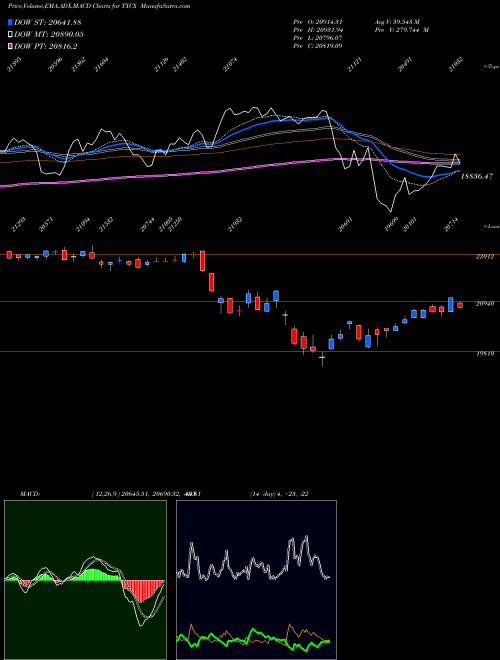Click the '<Lows' label
Viewport: 500px width, 660px height.
pyautogui.click(x=492, y=226)
